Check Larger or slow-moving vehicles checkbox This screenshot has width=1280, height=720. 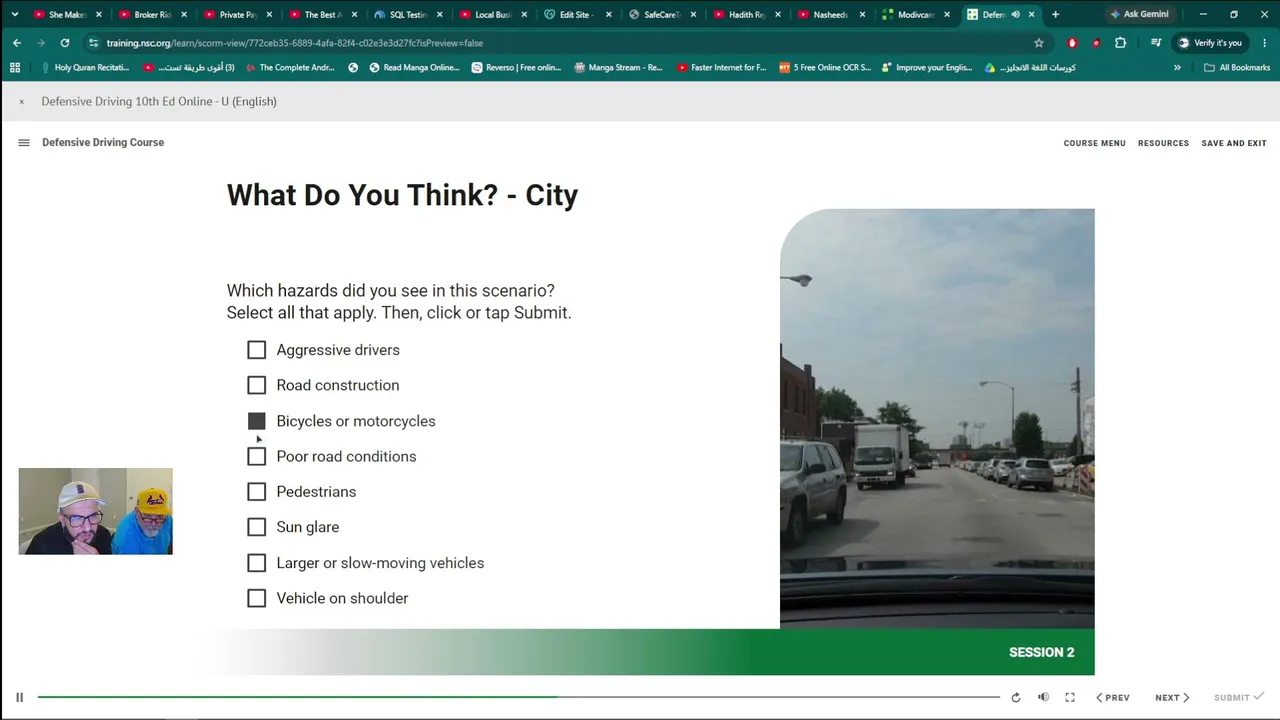pyautogui.click(x=257, y=563)
